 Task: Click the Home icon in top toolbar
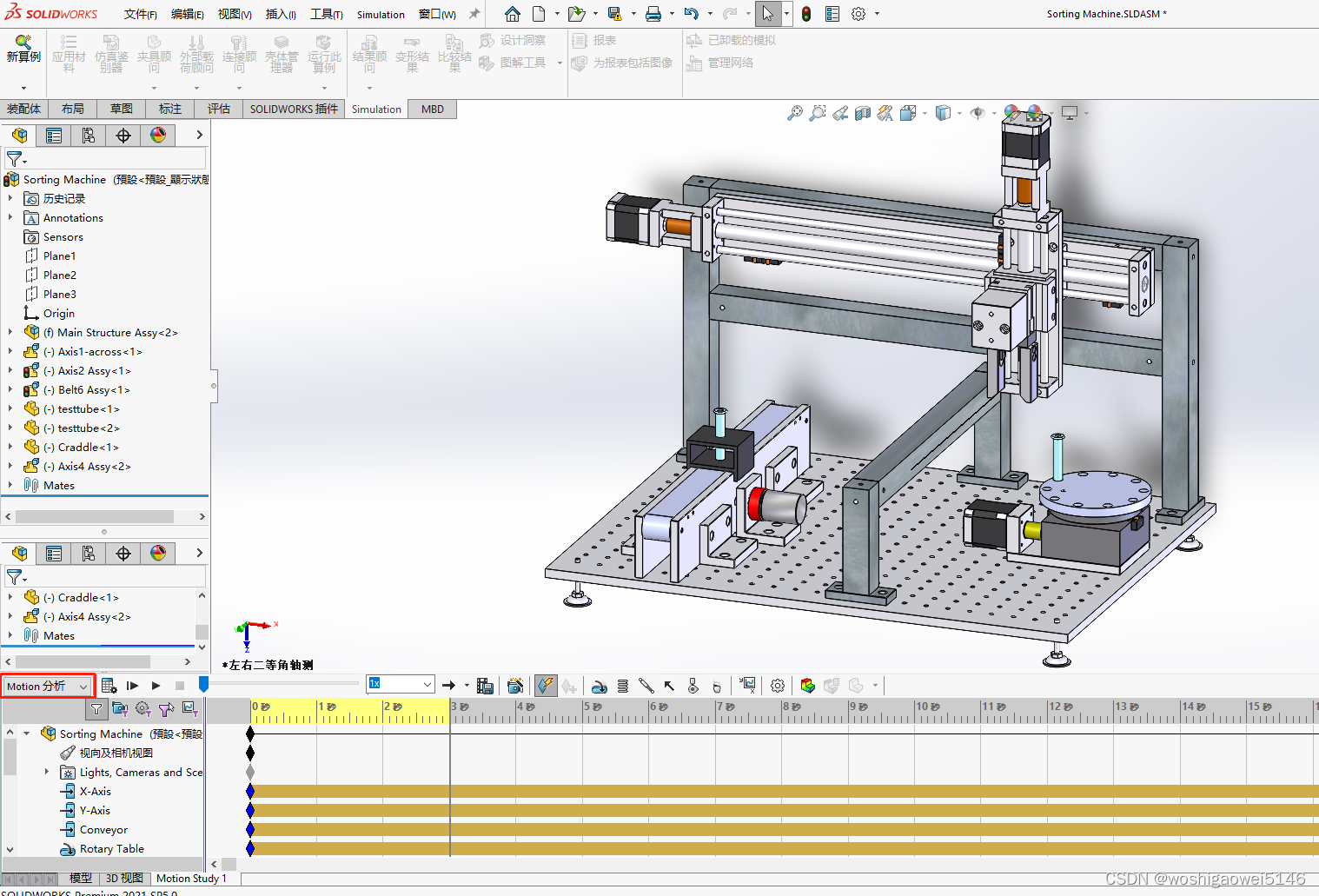pos(513,14)
